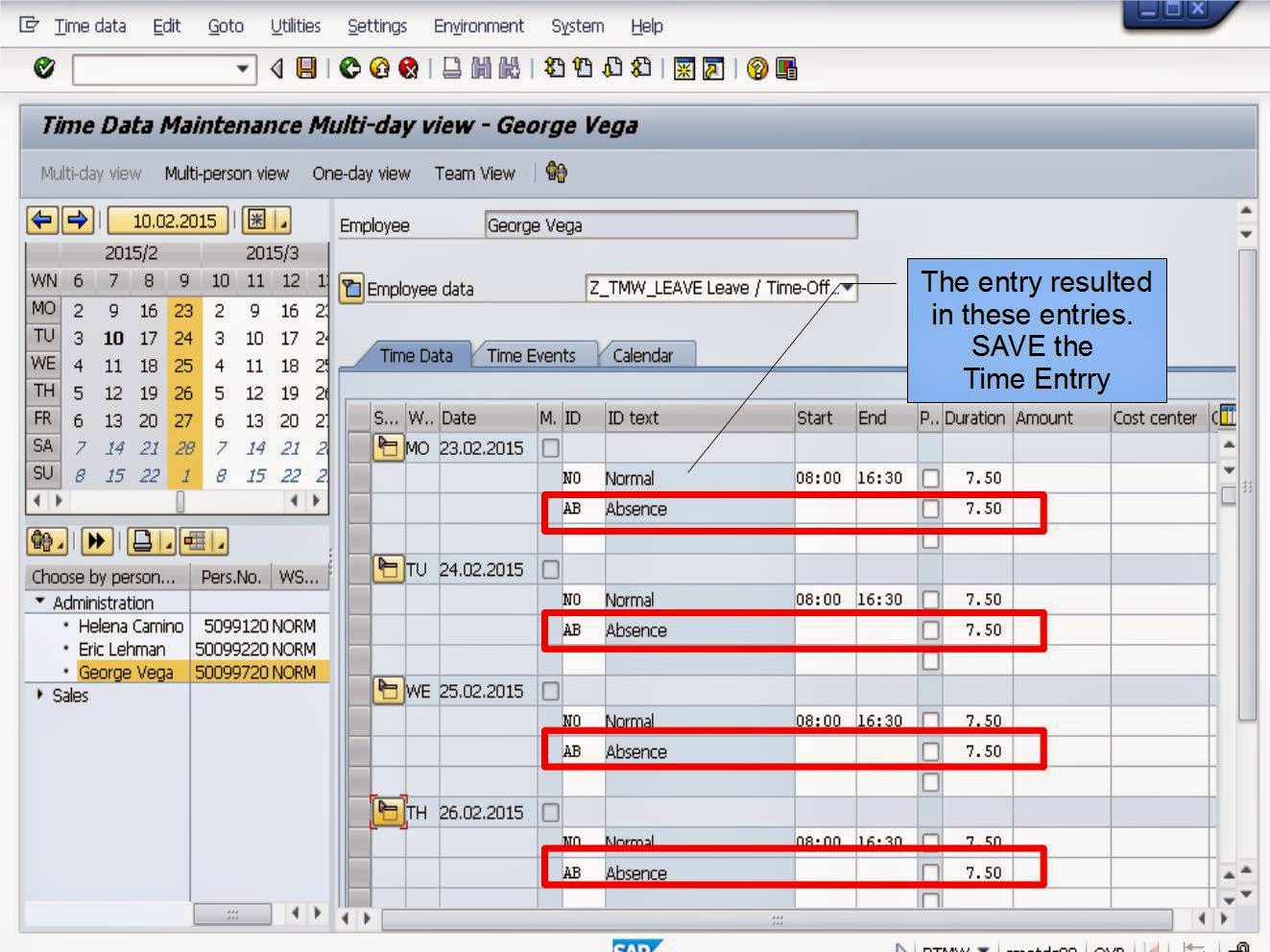Click the Cancel (red X) toolbar icon
The height and width of the screenshot is (952, 1270).
click(408, 67)
